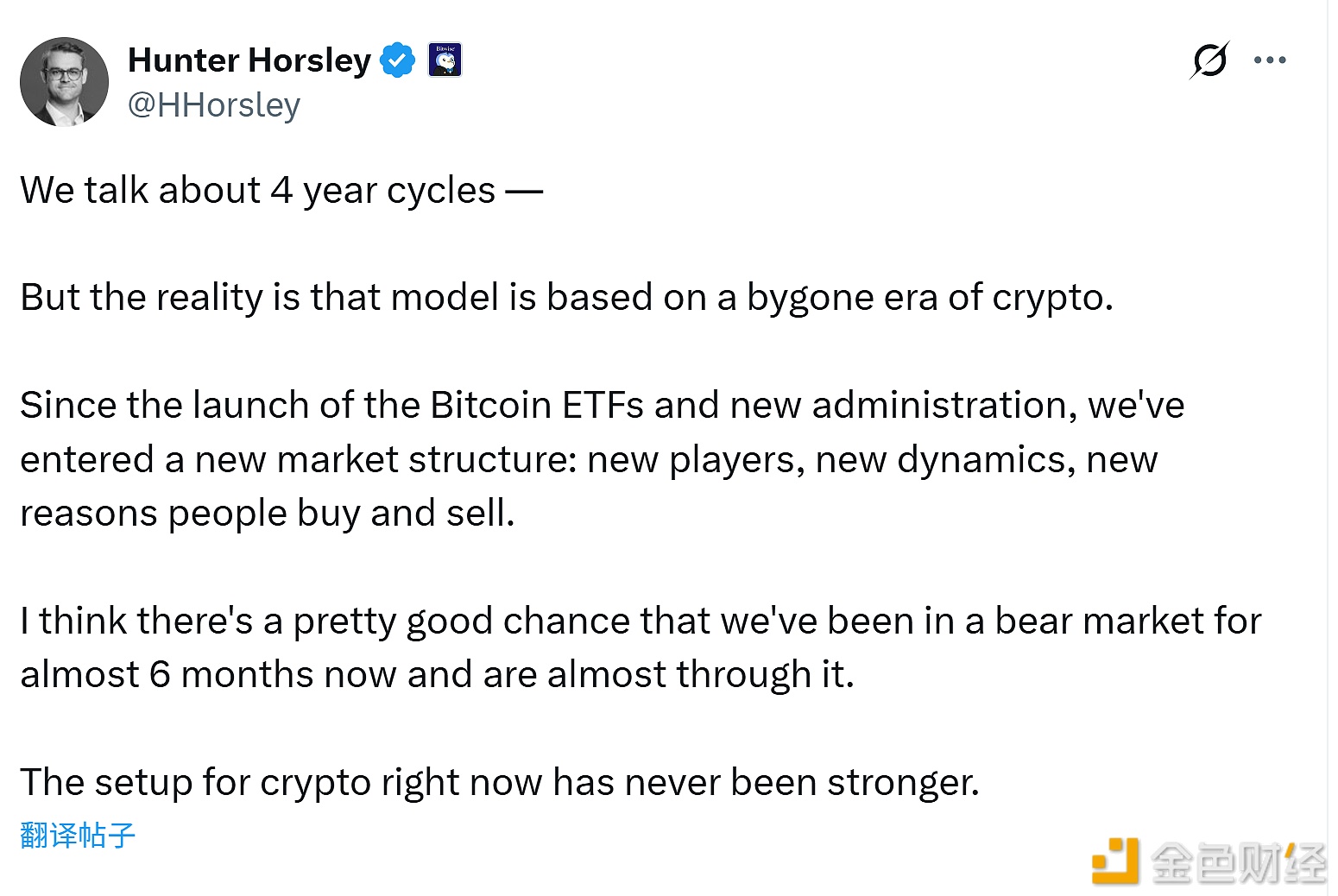Image resolution: width=1338 pixels, height=896 pixels.
Task: Click the line "reasons people buy and sell."
Action: [268, 514]
